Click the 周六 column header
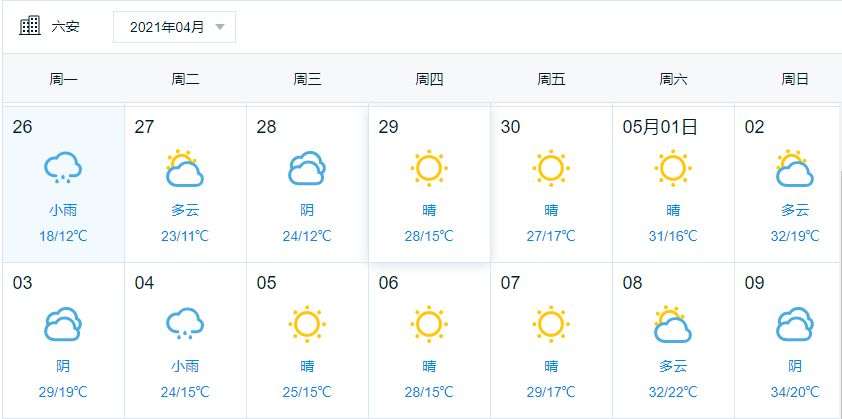The height and width of the screenshot is (419, 842). point(673,80)
